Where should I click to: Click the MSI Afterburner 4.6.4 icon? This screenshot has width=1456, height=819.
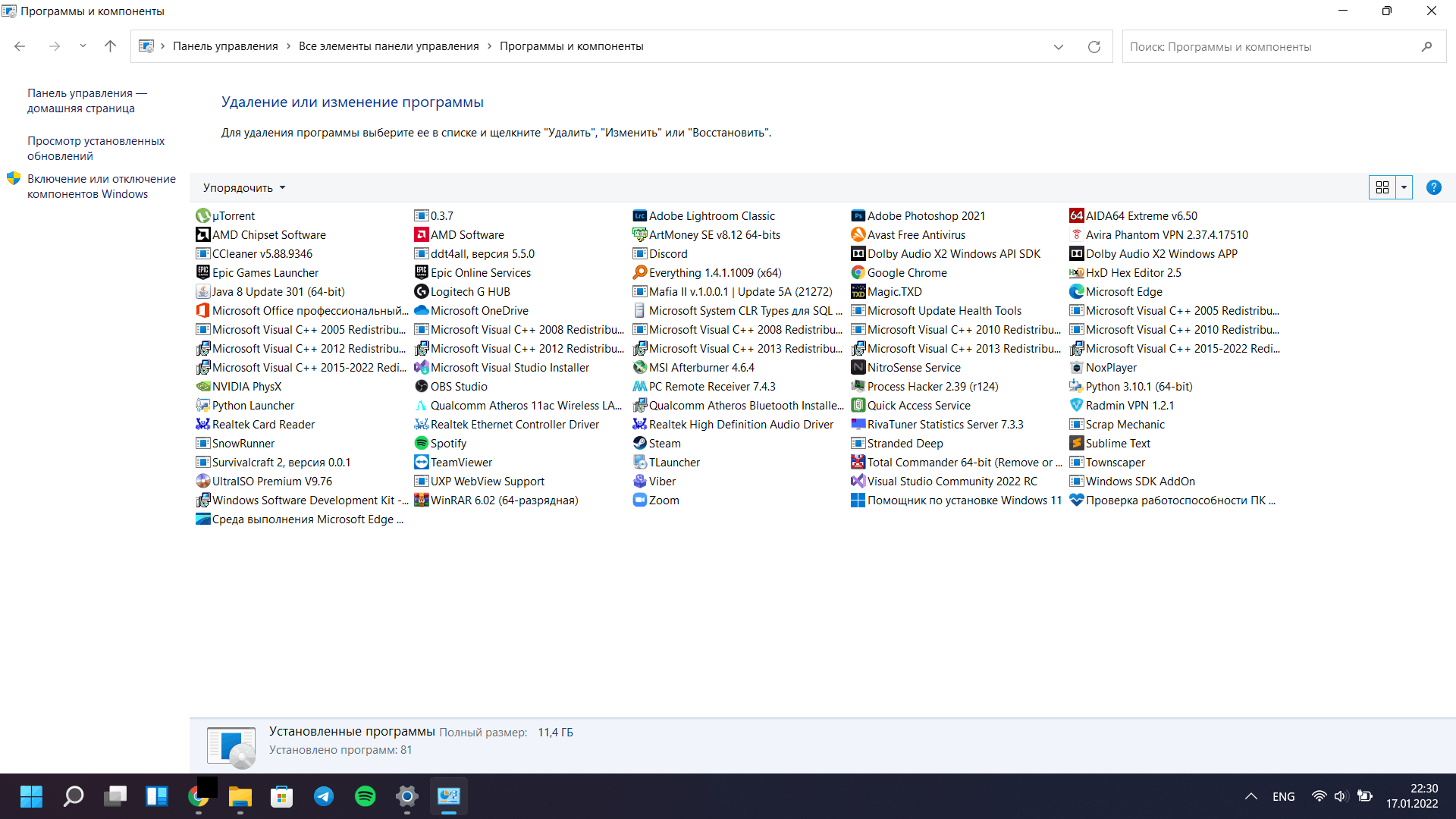(x=639, y=368)
